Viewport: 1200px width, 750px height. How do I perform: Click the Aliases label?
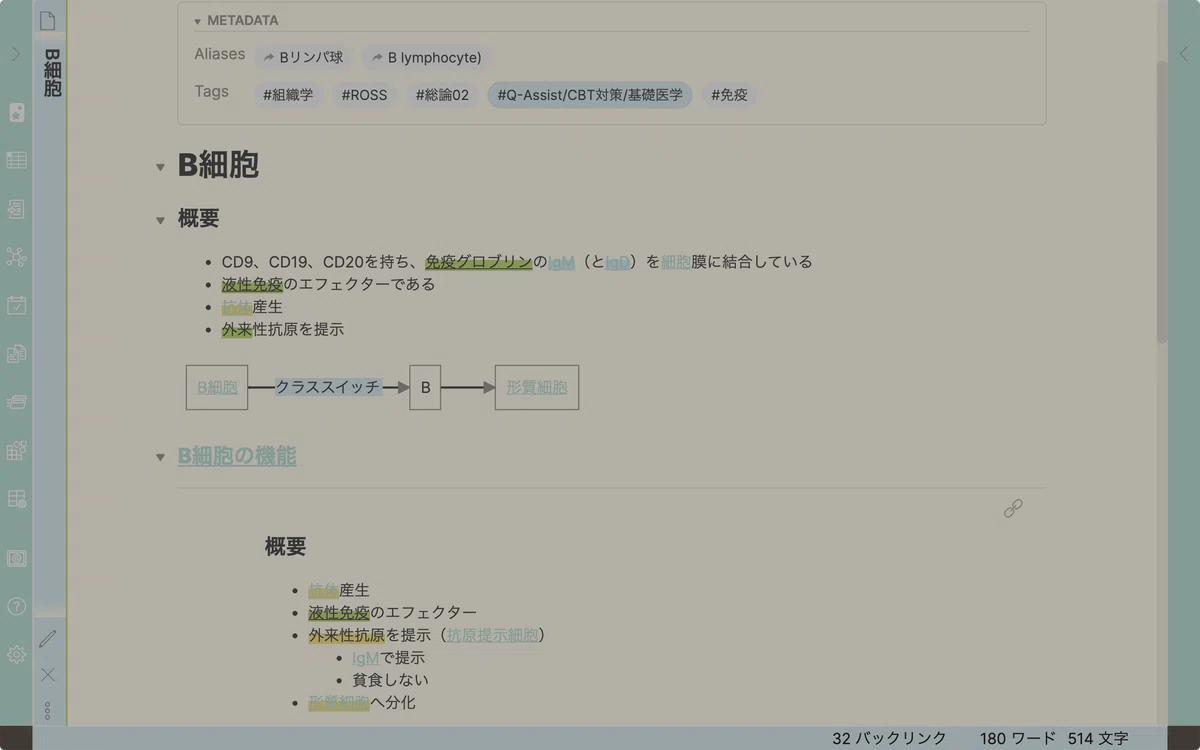[x=219, y=54]
